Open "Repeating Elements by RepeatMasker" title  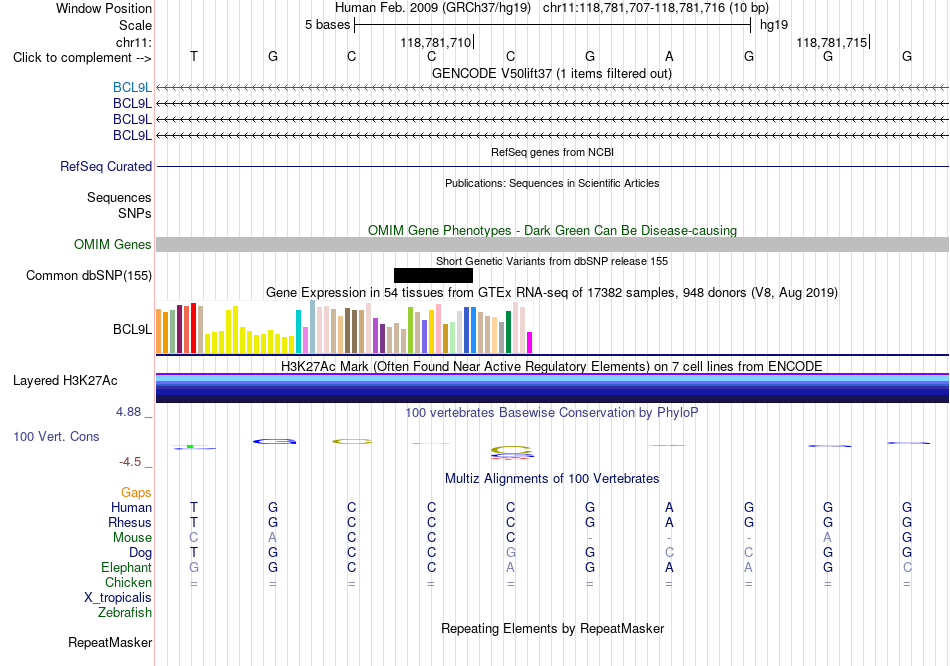(x=552, y=628)
